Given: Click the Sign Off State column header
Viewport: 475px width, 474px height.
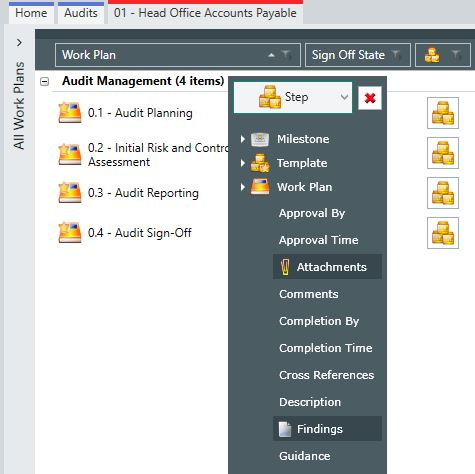Looking at the screenshot, I should pyautogui.click(x=358, y=55).
